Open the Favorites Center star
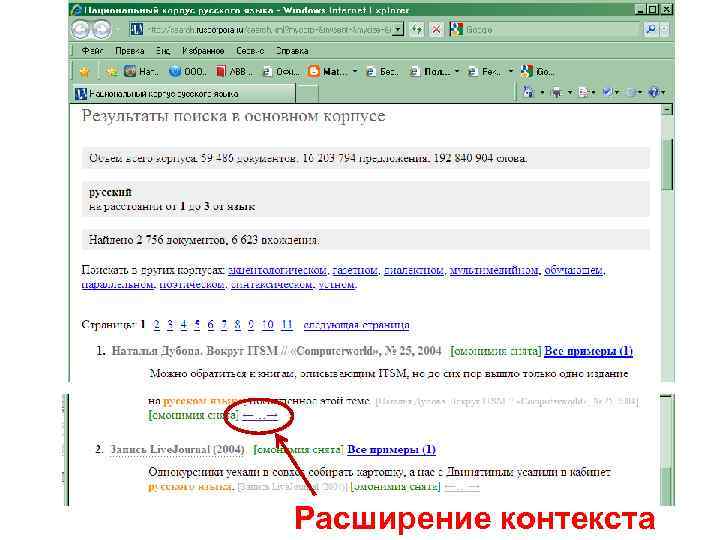 [84, 72]
